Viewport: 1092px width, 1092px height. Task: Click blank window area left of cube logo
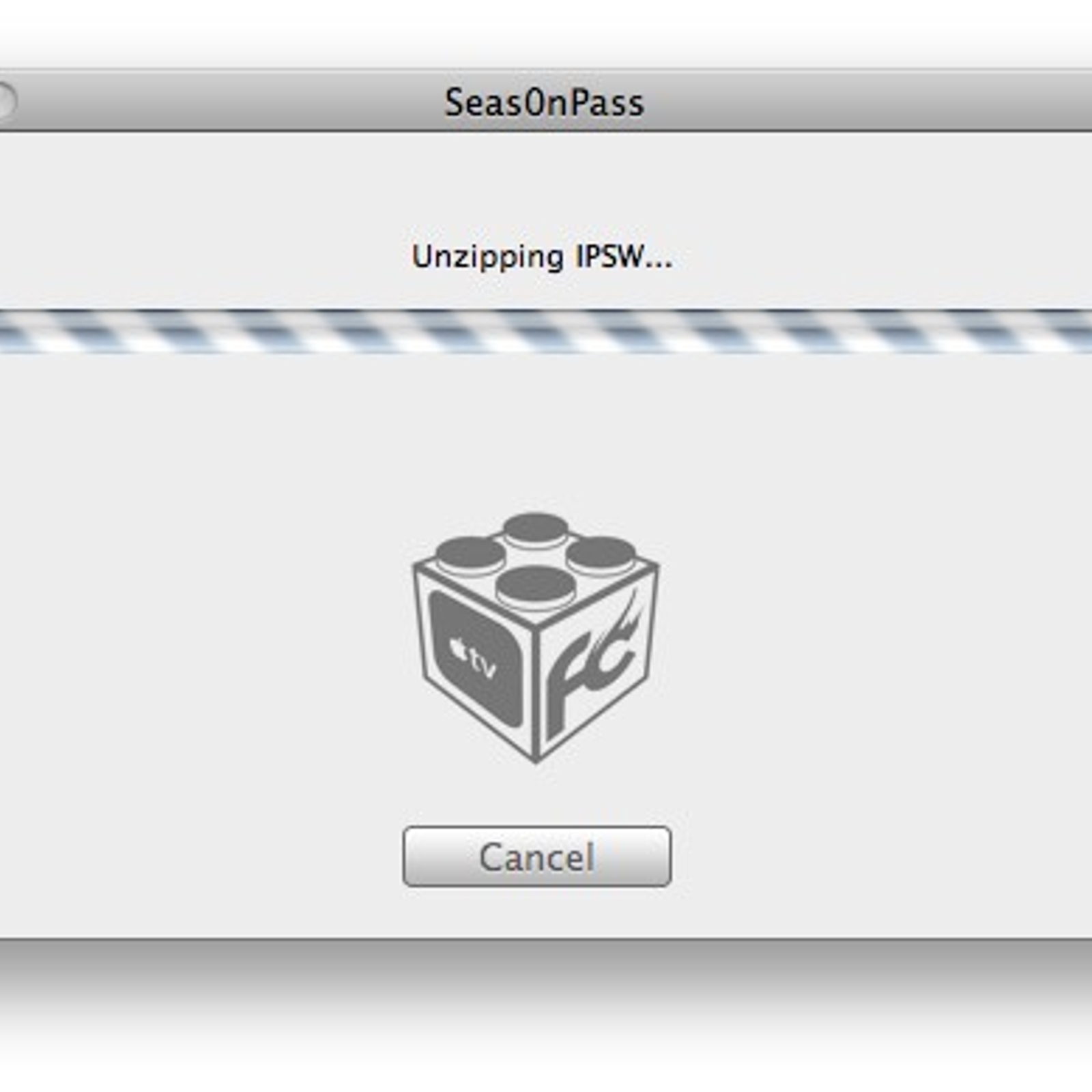[205, 635]
